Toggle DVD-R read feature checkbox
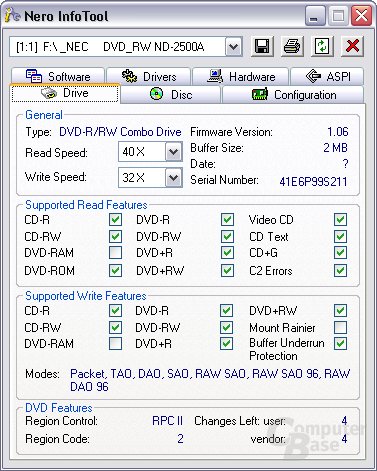This screenshot has height=471, width=377. (x=227, y=220)
